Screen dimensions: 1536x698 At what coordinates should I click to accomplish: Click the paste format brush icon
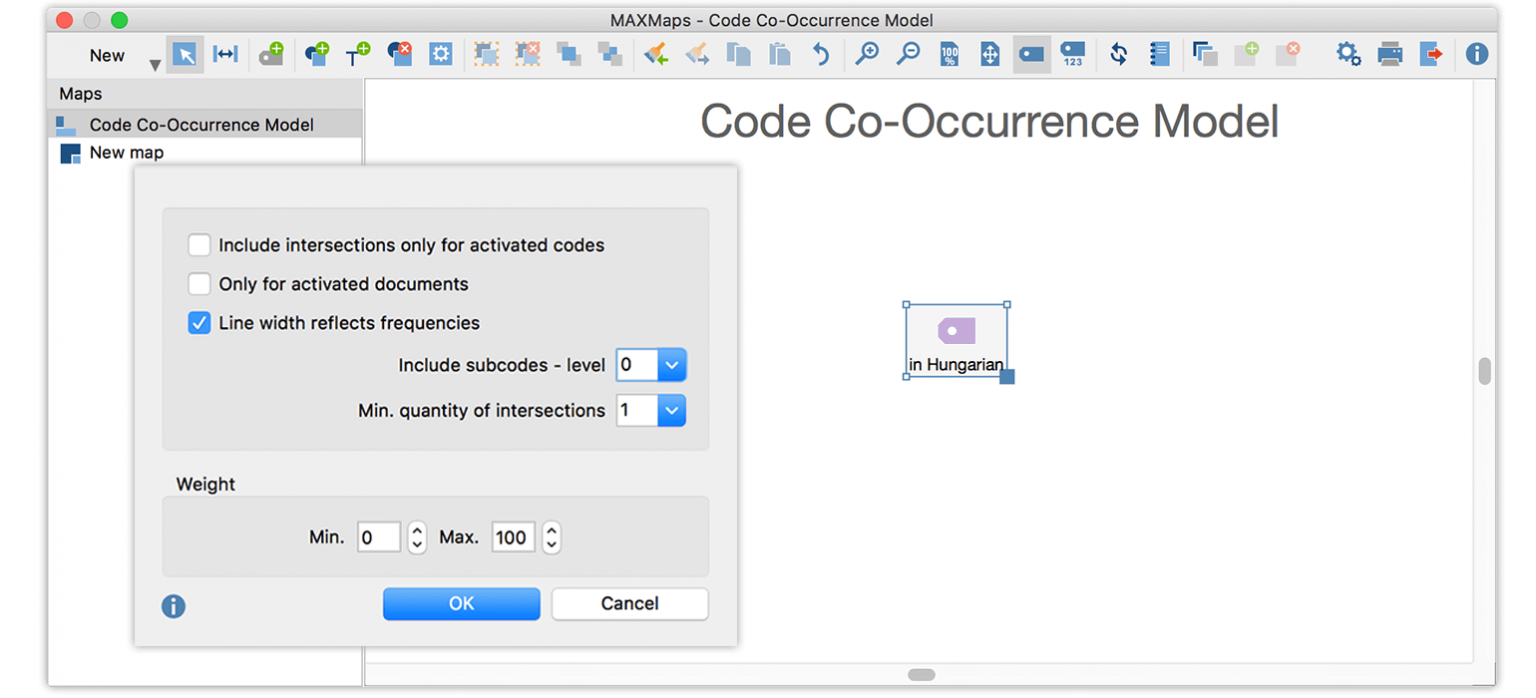[x=697, y=54]
